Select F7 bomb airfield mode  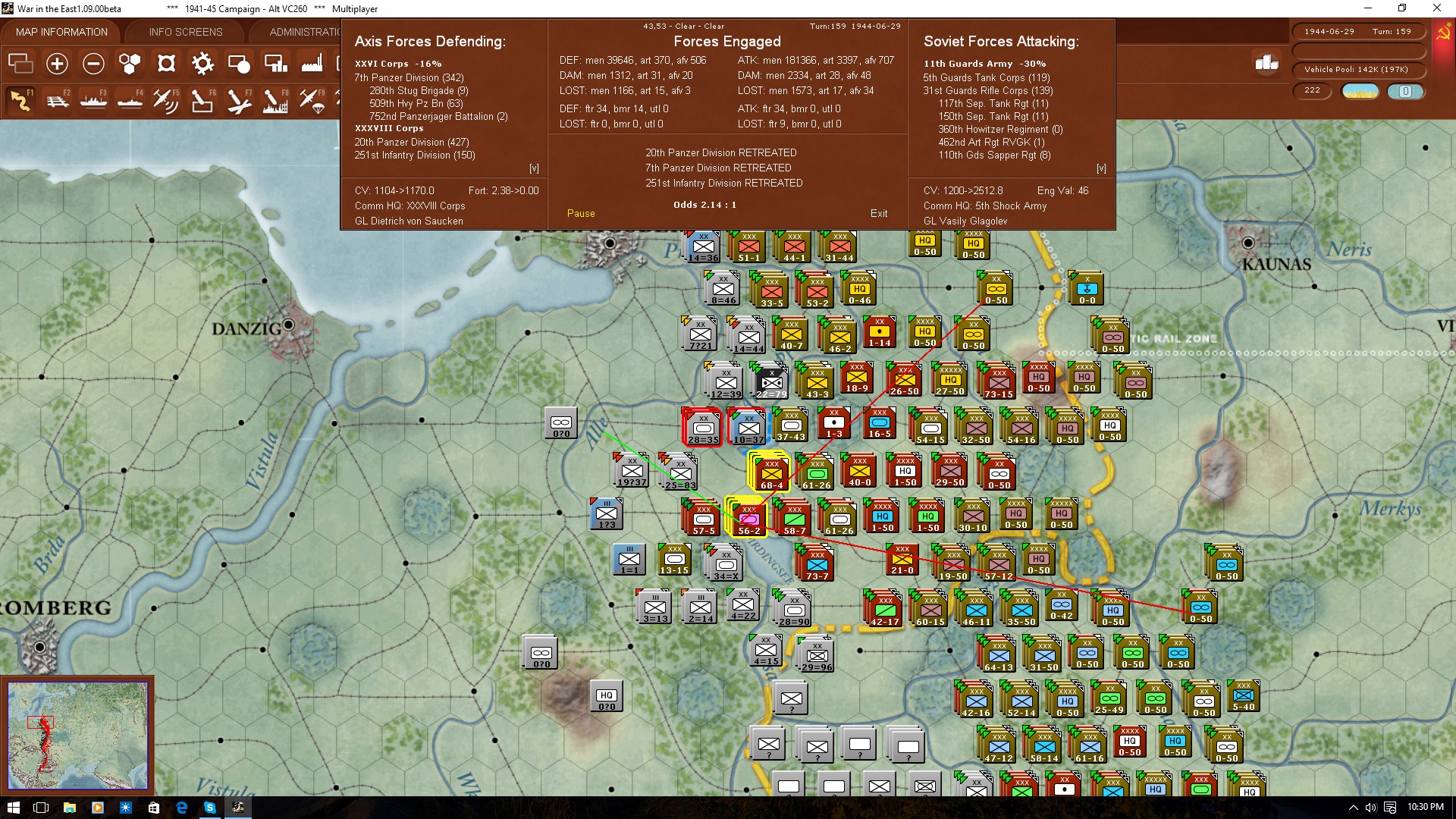tap(239, 100)
